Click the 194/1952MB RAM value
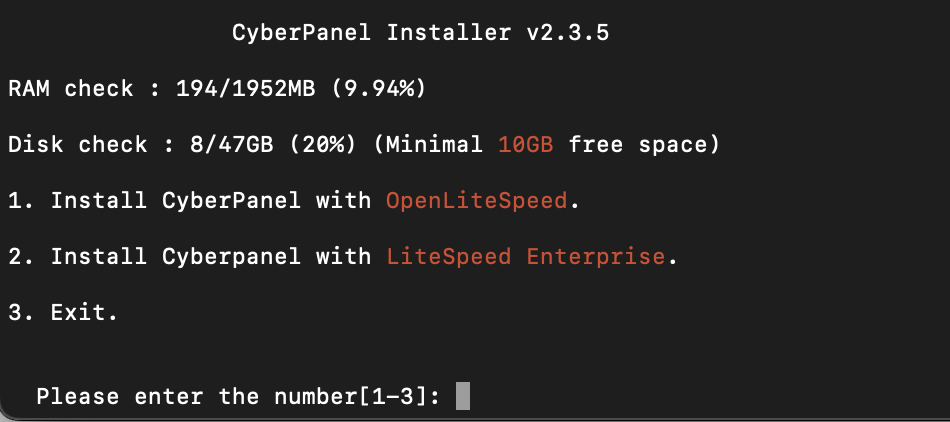The width and height of the screenshot is (950, 422). pos(245,89)
